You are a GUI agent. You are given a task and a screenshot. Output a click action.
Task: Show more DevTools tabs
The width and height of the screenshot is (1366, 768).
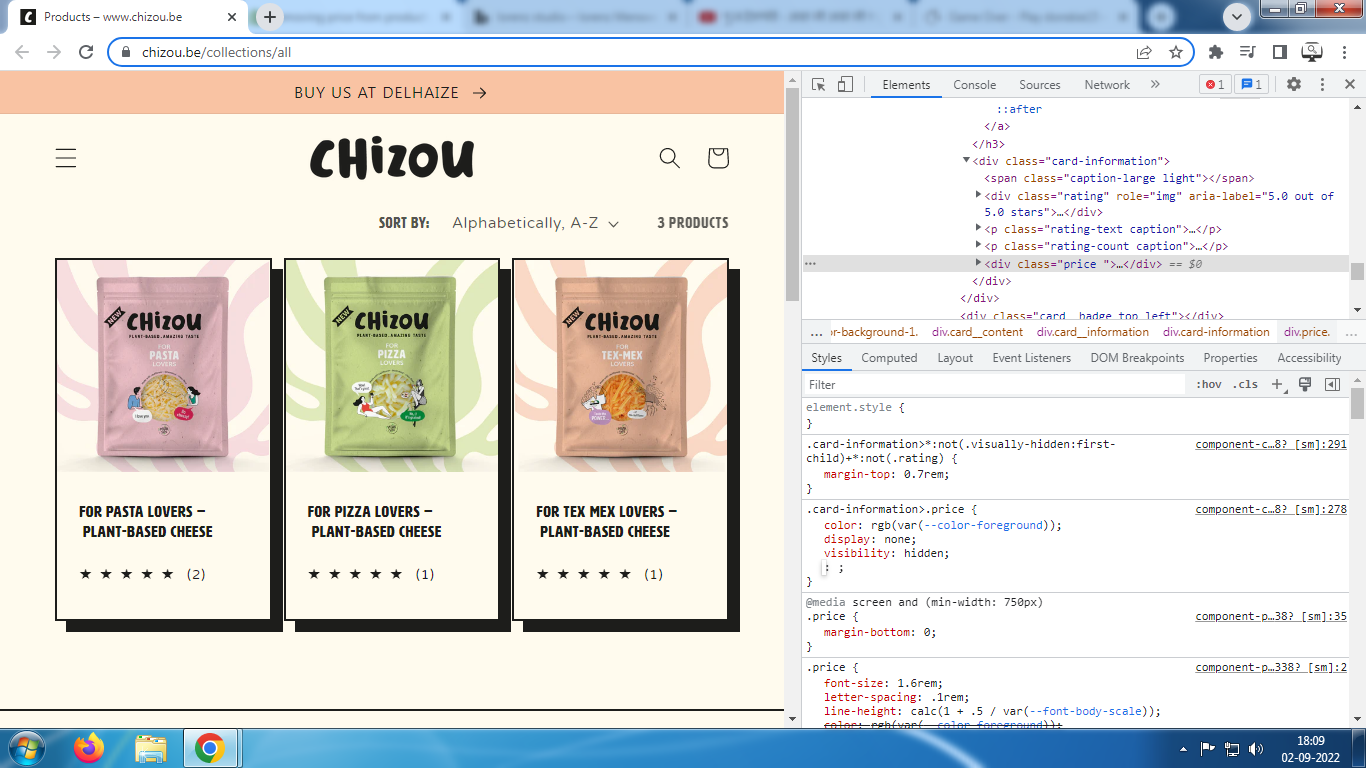[x=1155, y=85]
